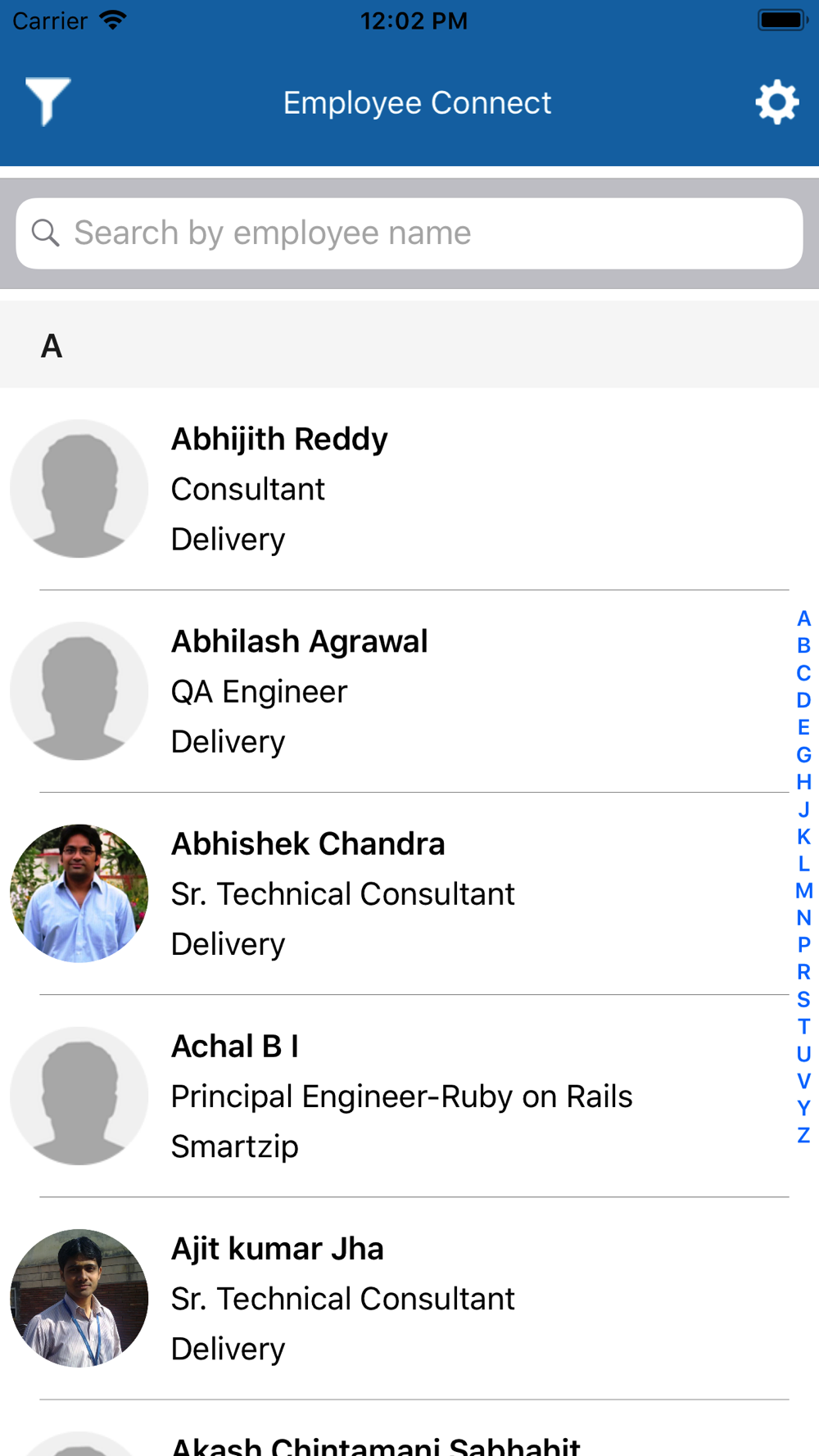
Task: Select Abhilash Agrawal's placeholder avatar
Action: tap(79, 691)
